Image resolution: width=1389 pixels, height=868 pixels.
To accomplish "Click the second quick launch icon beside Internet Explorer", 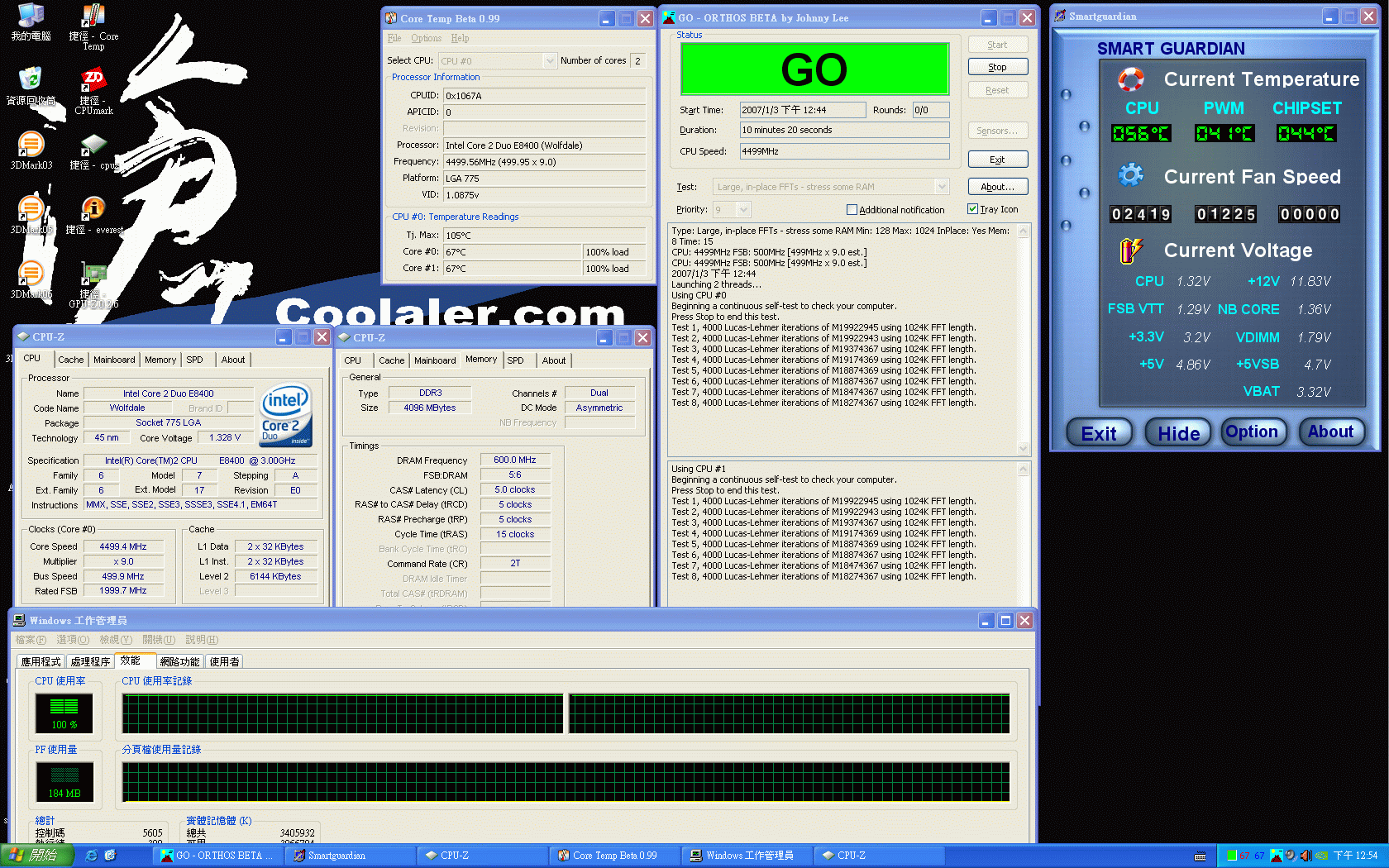I will [x=110, y=856].
